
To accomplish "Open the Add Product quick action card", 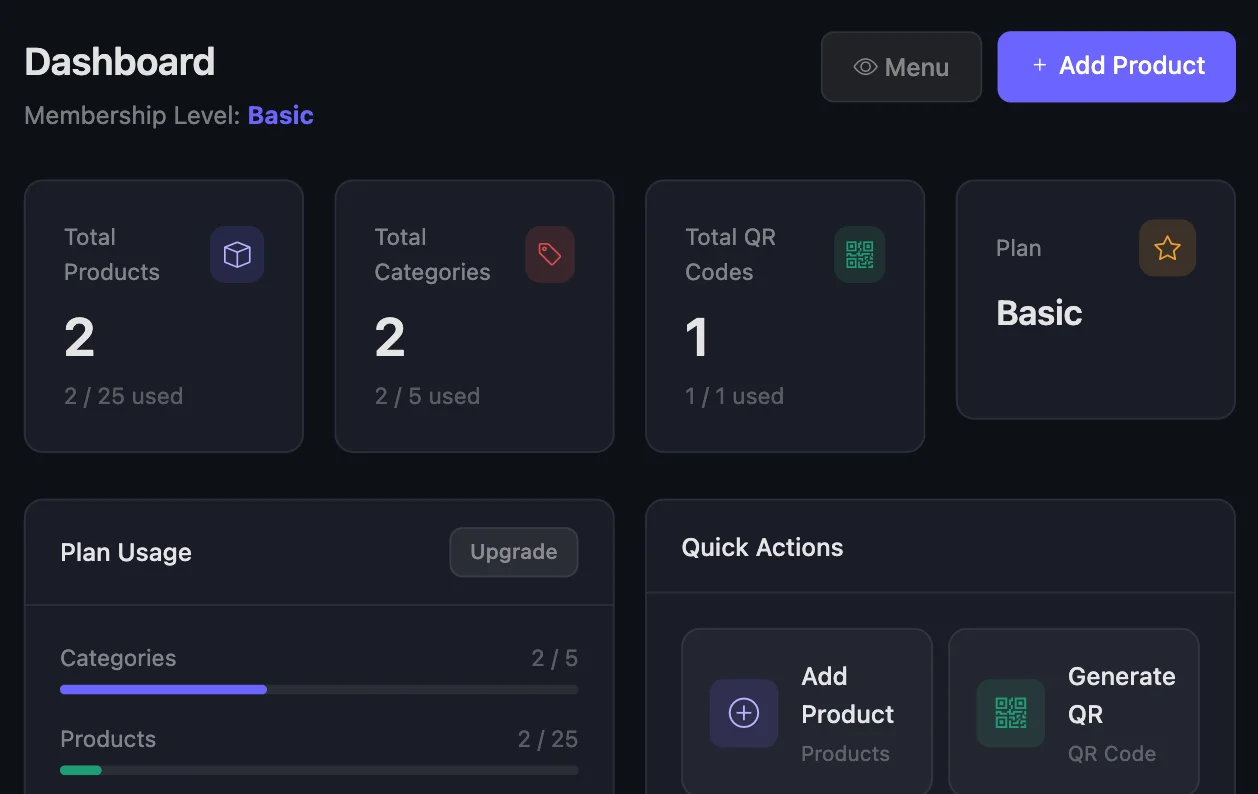I will pos(807,713).
